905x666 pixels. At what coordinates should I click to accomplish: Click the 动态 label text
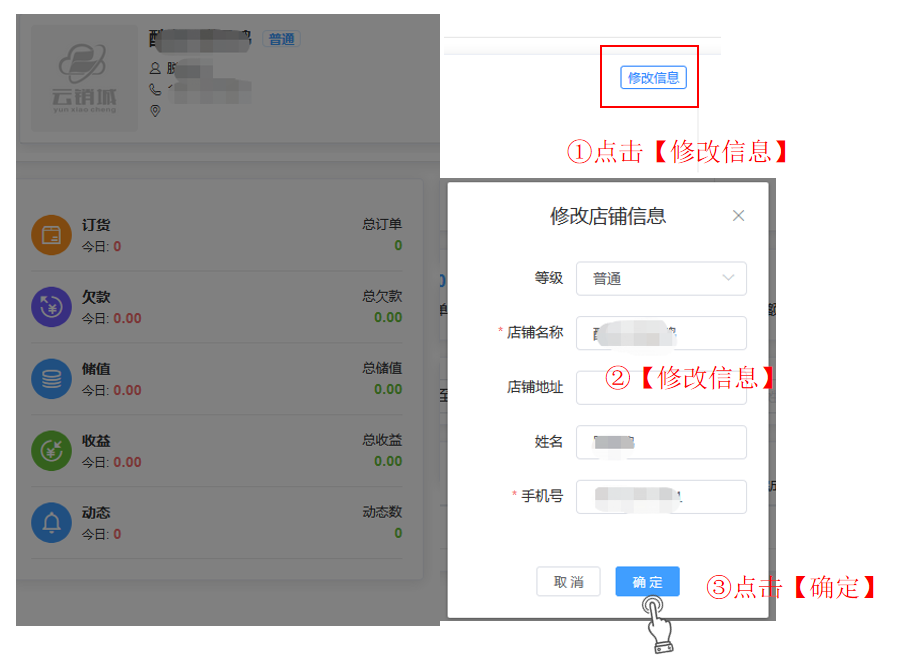pyautogui.click(x=96, y=512)
